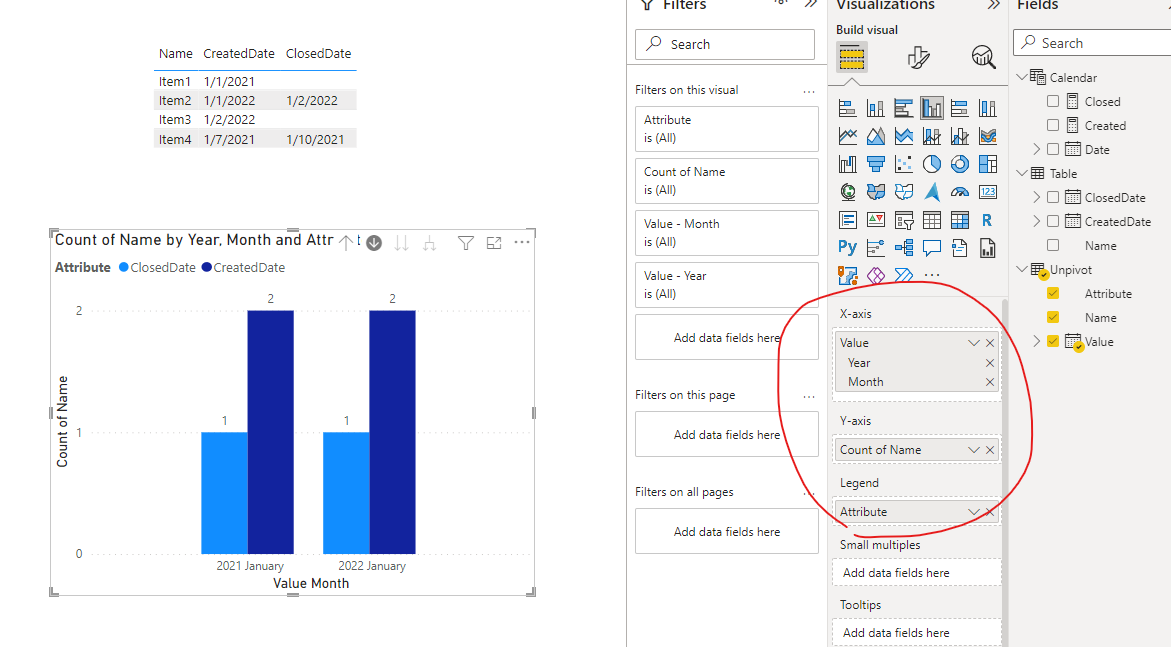Check the Date field under Calendar

click(x=1053, y=149)
